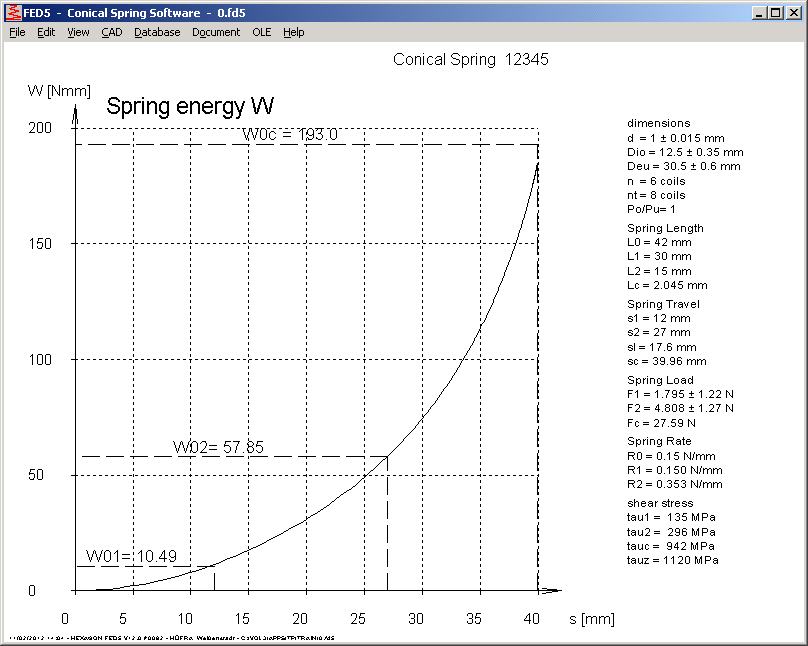808x646 pixels.
Task: Click the 'Spring energy W' chart title
Action: tap(190, 106)
